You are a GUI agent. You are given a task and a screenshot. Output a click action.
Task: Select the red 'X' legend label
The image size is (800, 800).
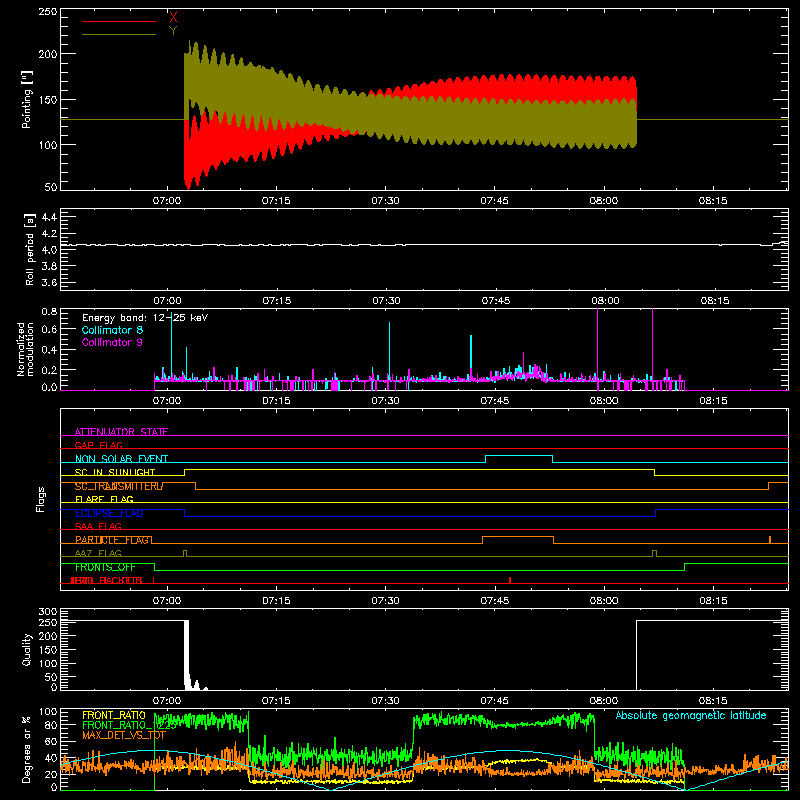[173, 17]
